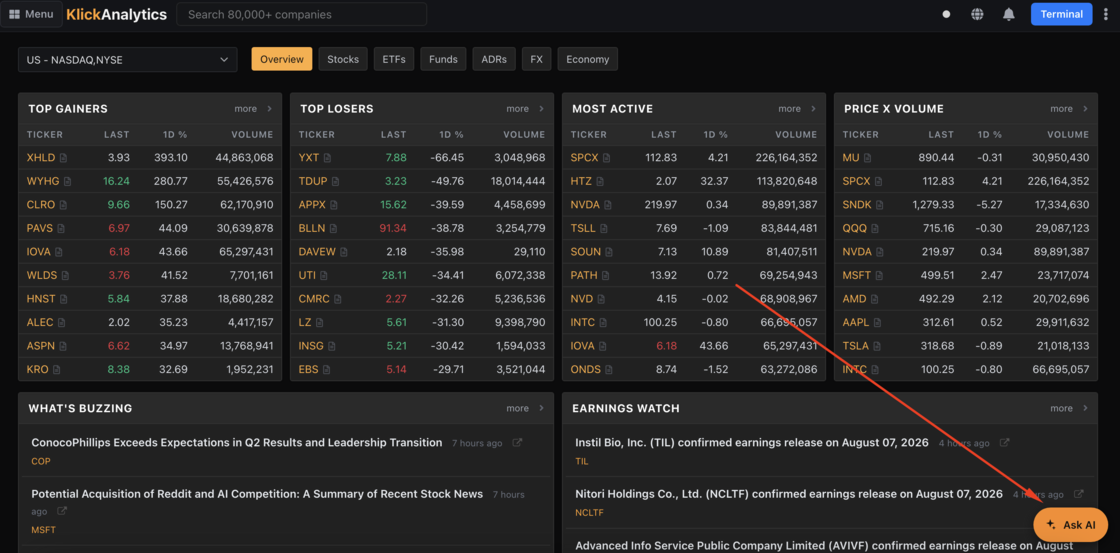Open the AMD ticker in Price X Volume
The image size is (1120, 553).
tap(854, 299)
